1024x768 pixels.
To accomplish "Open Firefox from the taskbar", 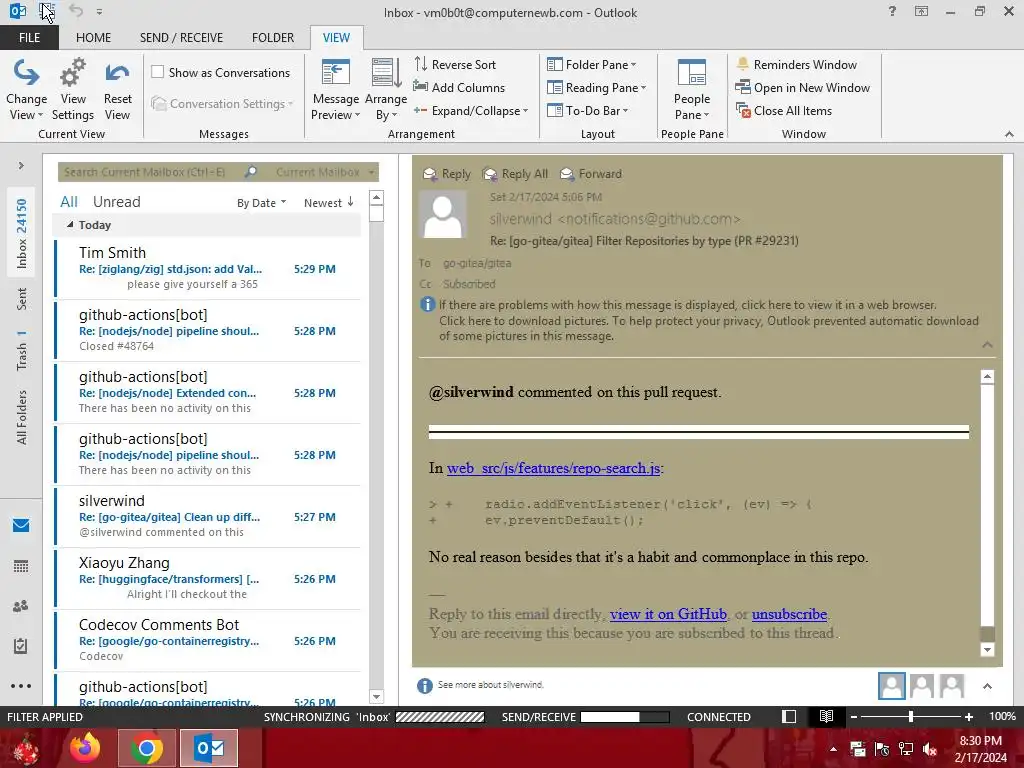I will coord(85,748).
